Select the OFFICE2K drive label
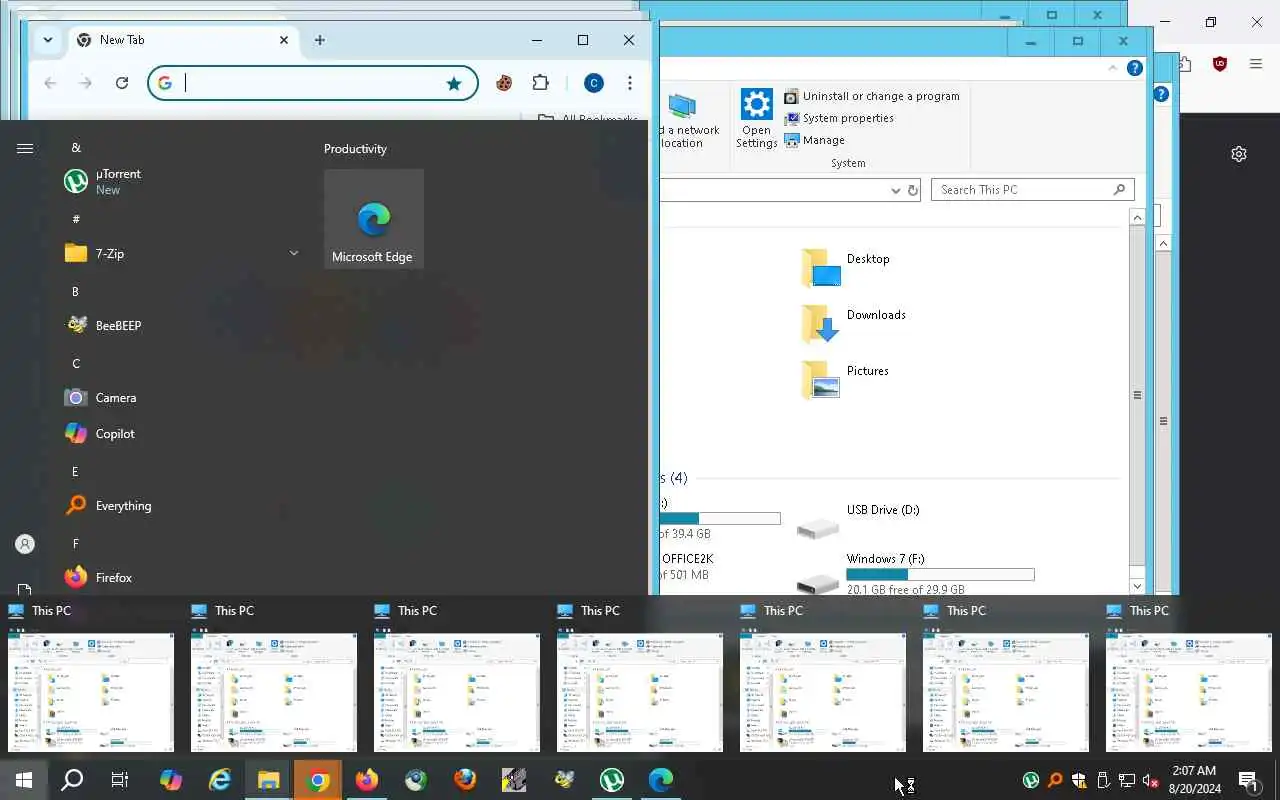The image size is (1280, 800). pos(688,559)
